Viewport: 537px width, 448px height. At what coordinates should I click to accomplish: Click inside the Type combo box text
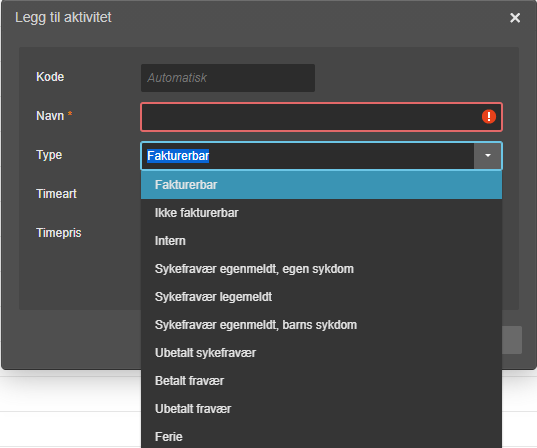[307, 156]
